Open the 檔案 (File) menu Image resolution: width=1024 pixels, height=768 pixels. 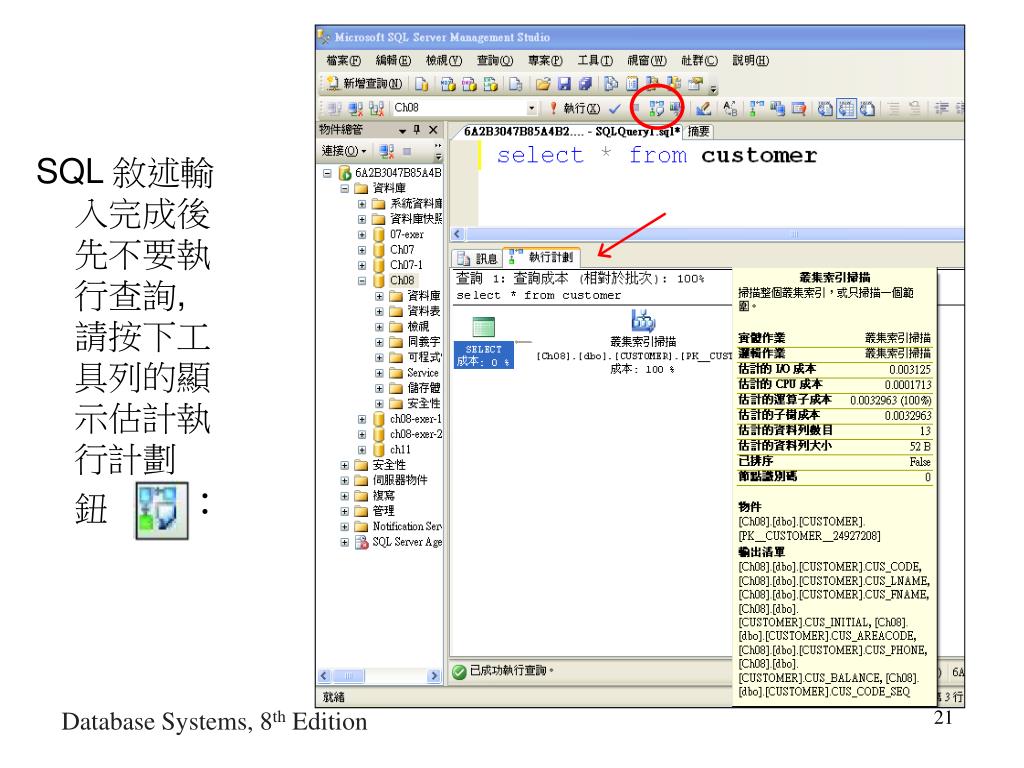pos(344,61)
